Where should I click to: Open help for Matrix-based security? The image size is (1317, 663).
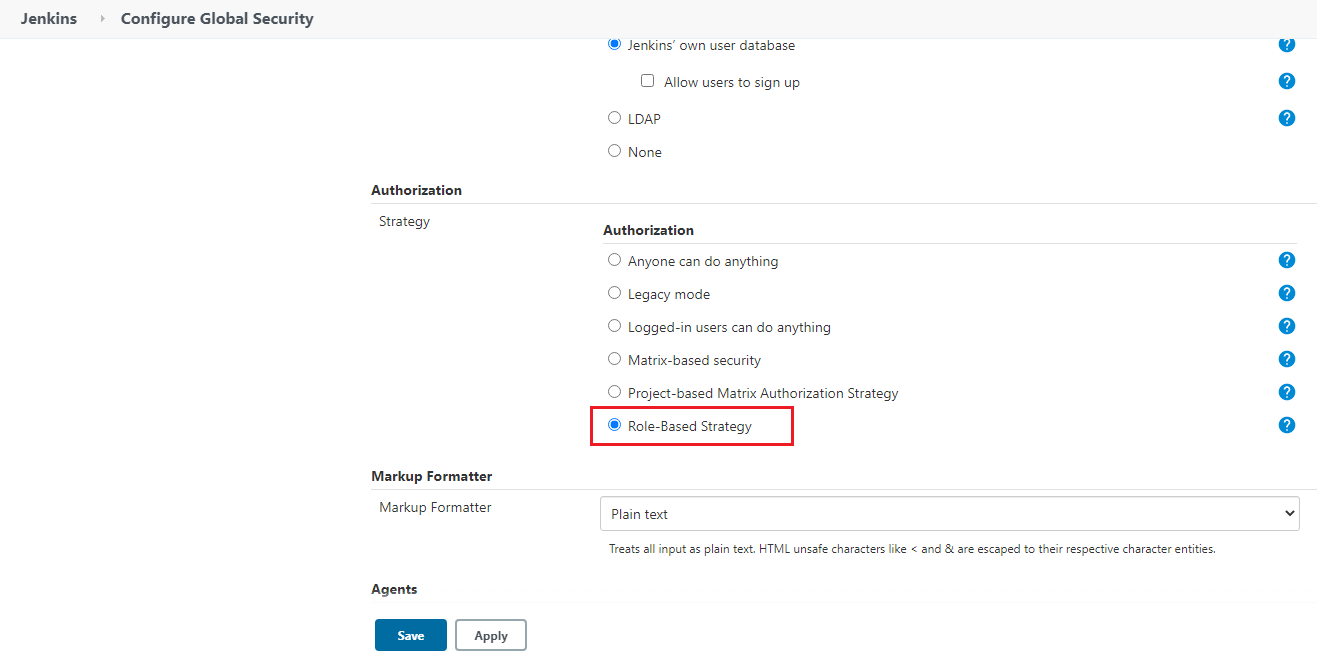pyautogui.click(x=1287, y=359)
